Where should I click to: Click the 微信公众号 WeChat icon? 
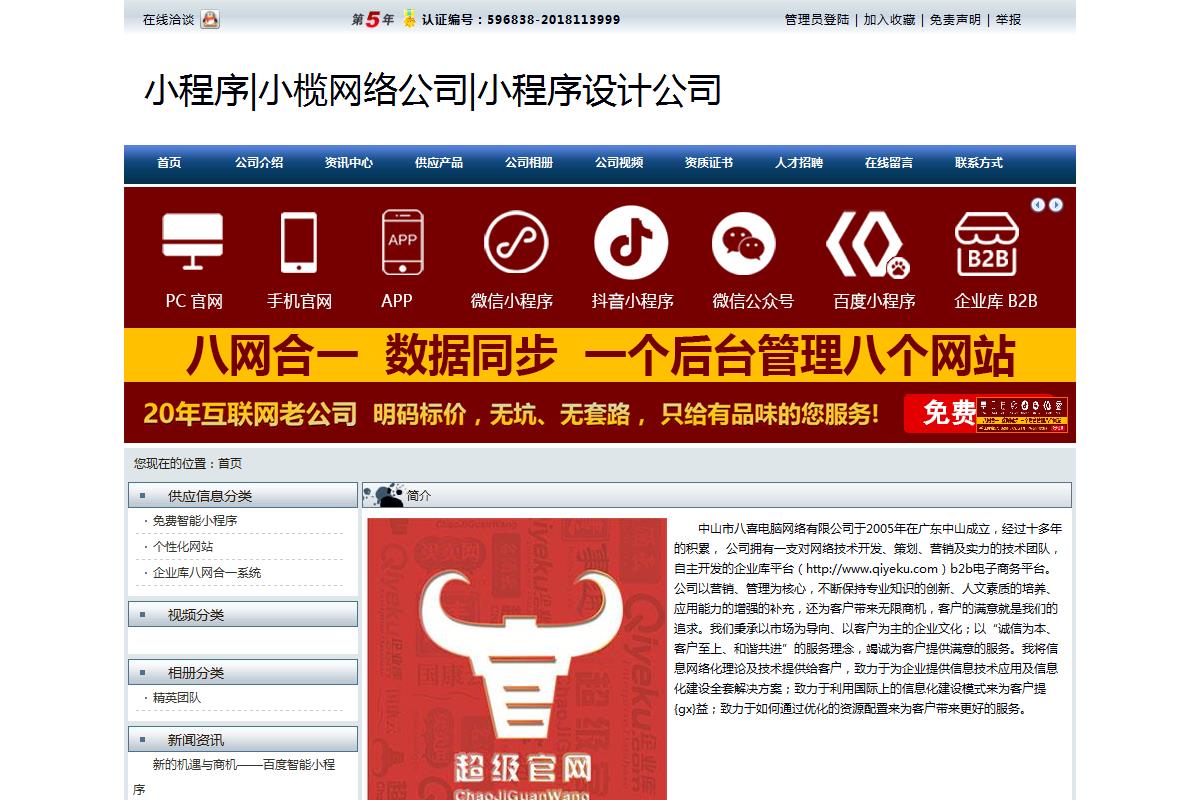coord(743,243)
